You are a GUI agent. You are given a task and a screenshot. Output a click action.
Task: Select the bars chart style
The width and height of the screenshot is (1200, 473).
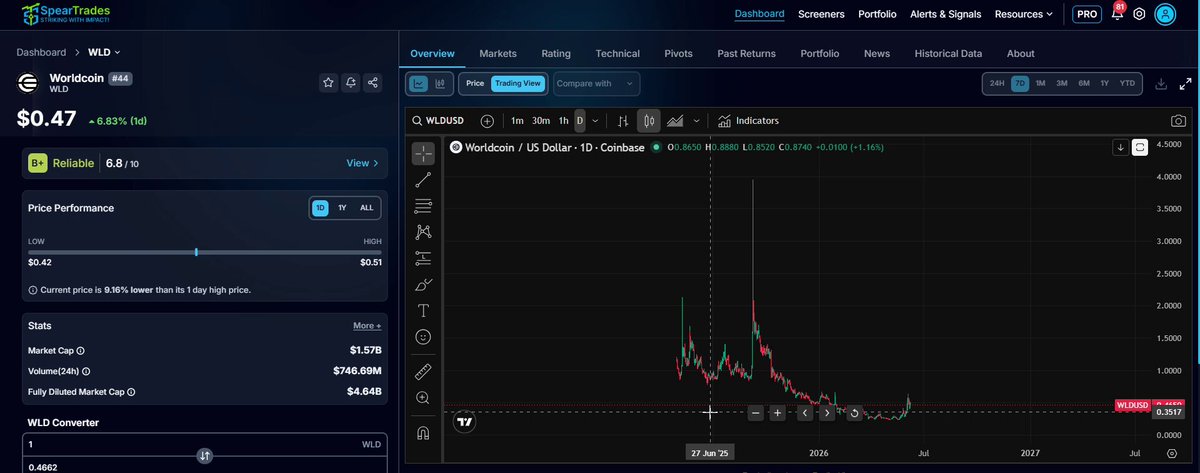(623, 121)
